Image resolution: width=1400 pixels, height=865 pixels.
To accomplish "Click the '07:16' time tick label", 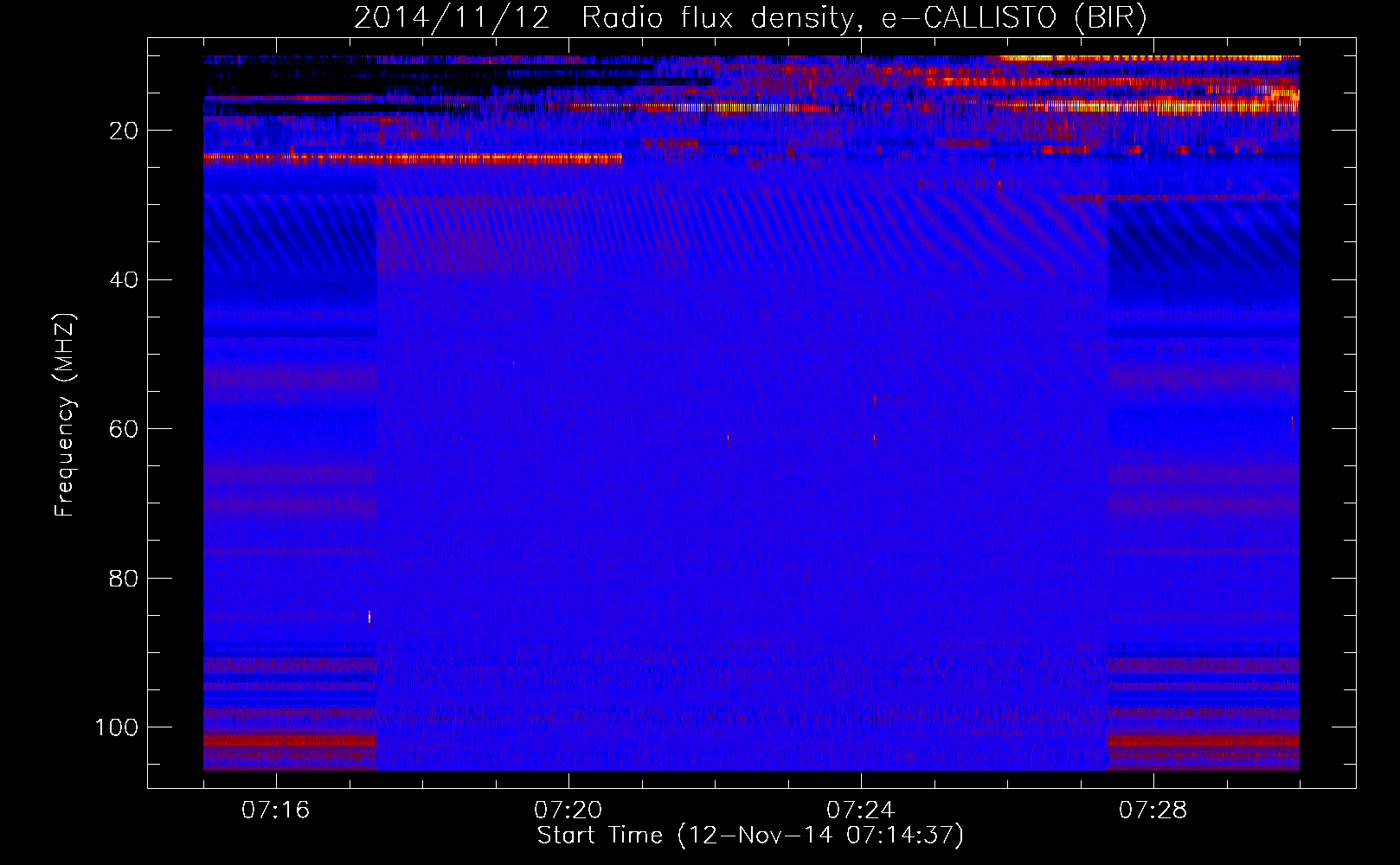I will coord(276,811).
